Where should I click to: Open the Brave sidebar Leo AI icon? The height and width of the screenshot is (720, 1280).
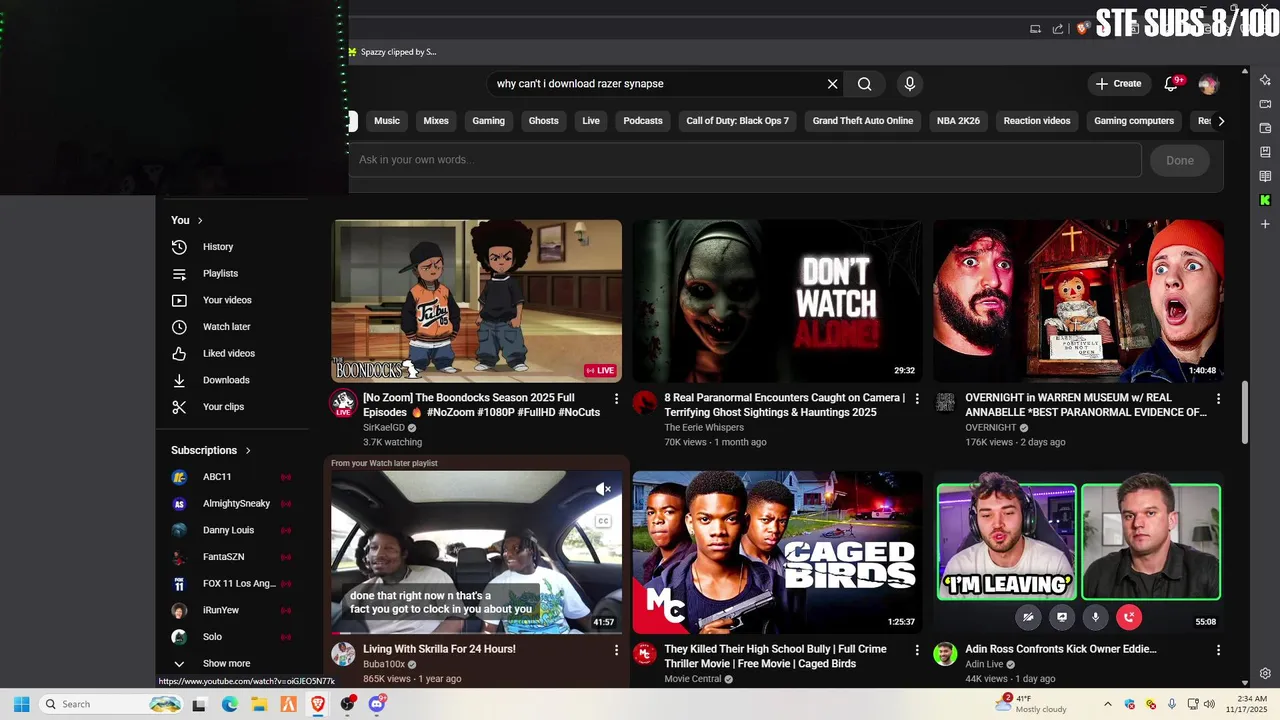[1265, 80]
